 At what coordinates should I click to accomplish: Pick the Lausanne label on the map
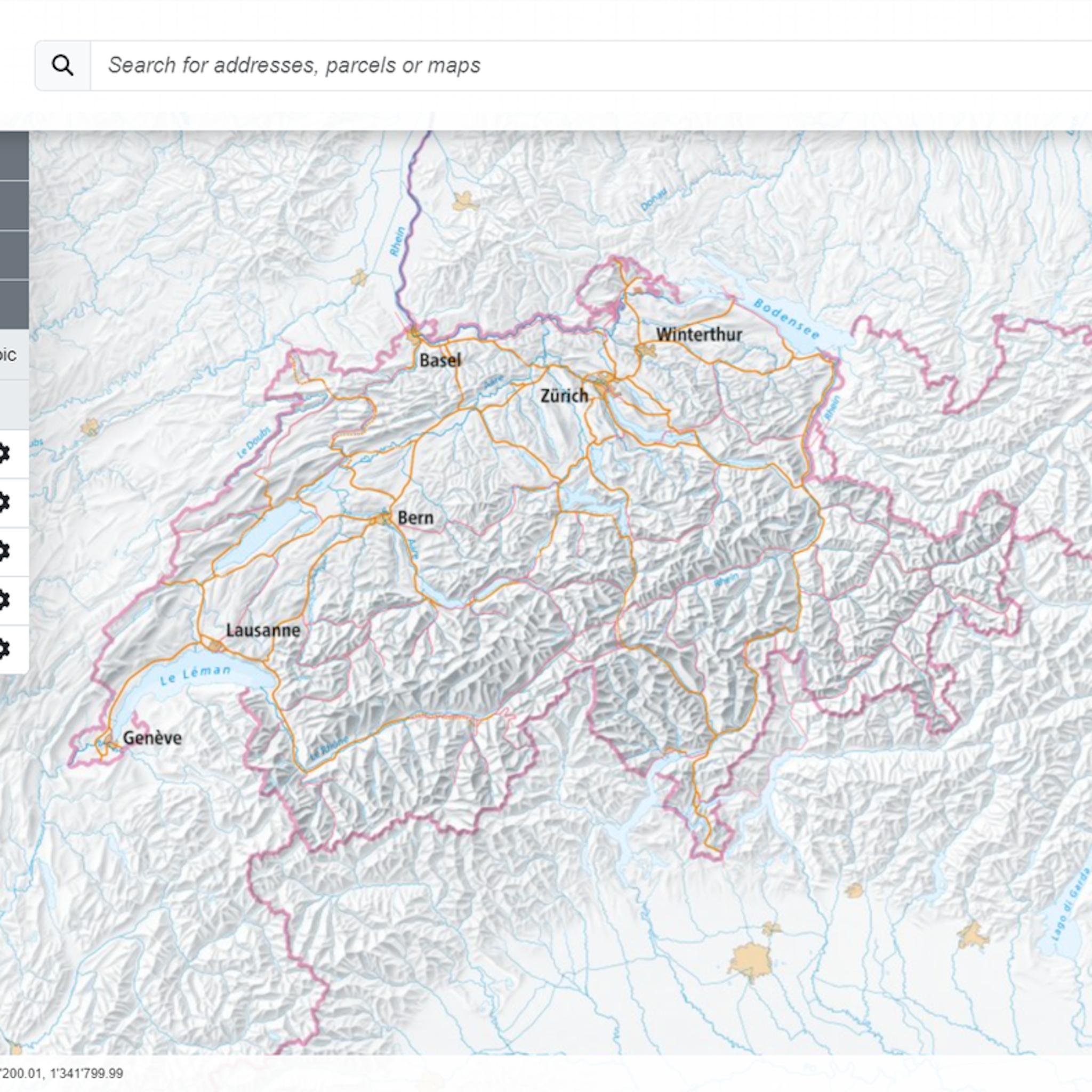coord(263,630)
